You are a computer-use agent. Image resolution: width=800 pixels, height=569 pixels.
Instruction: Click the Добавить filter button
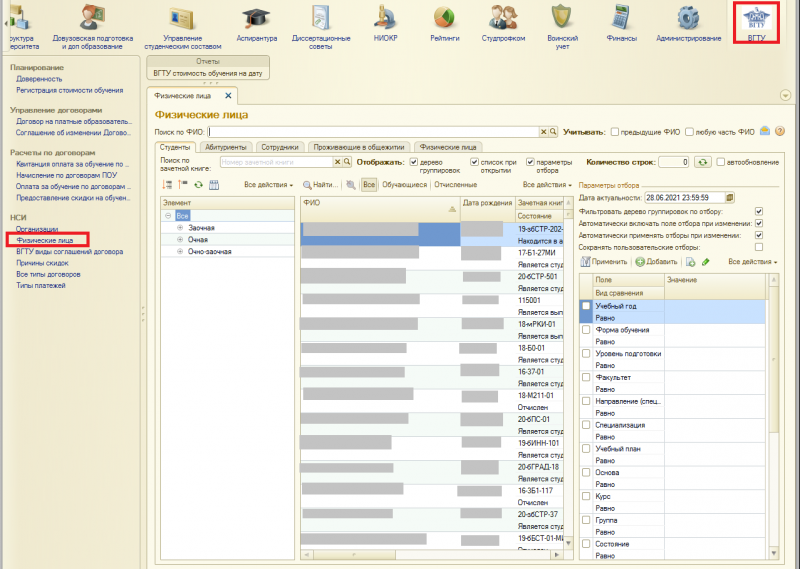click(656, 262)
